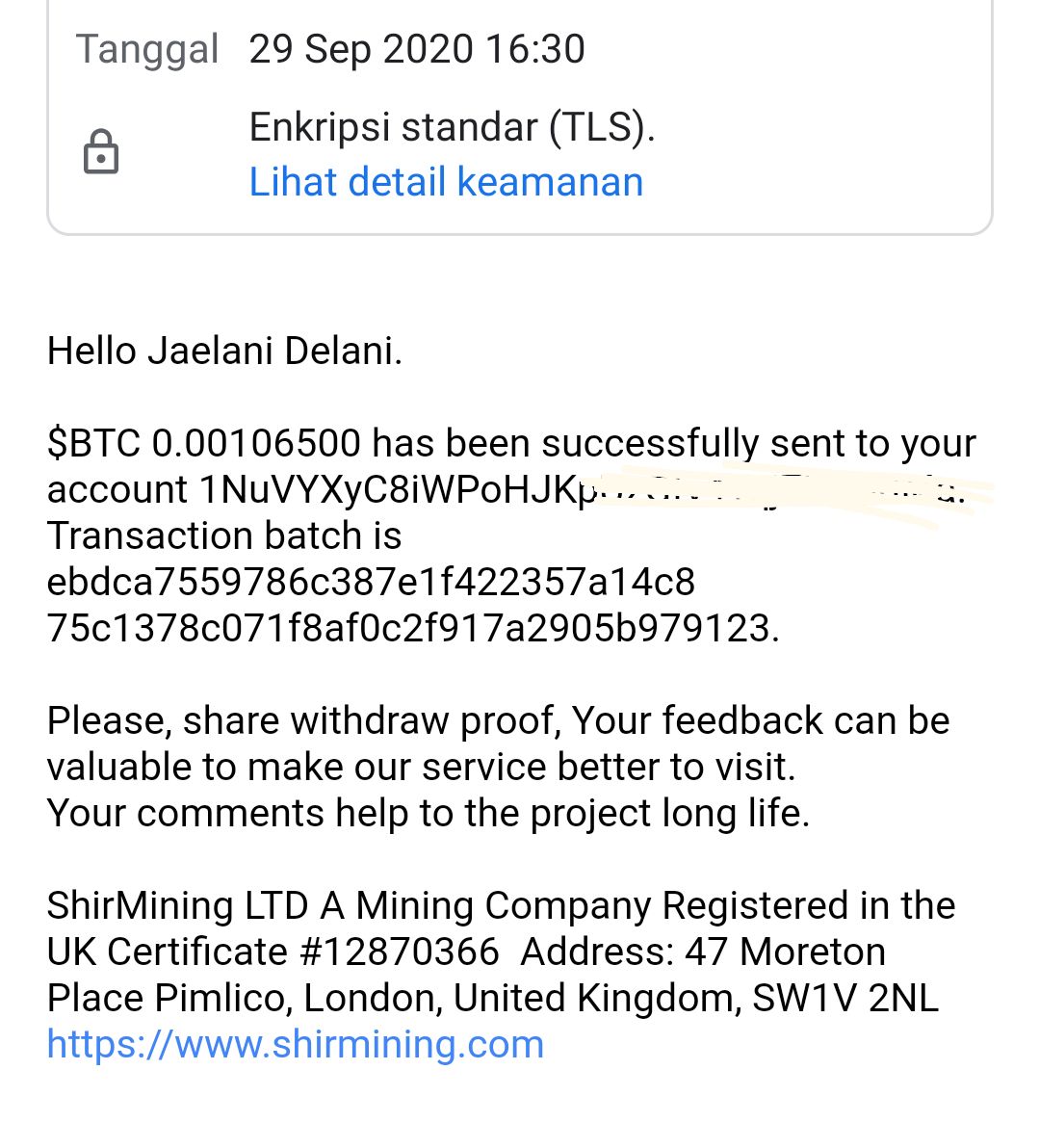The height and width of the screenshot is (1148, 1039).
Task: Select hash line starting with ebdca7559786
Action: coord(371,582)
